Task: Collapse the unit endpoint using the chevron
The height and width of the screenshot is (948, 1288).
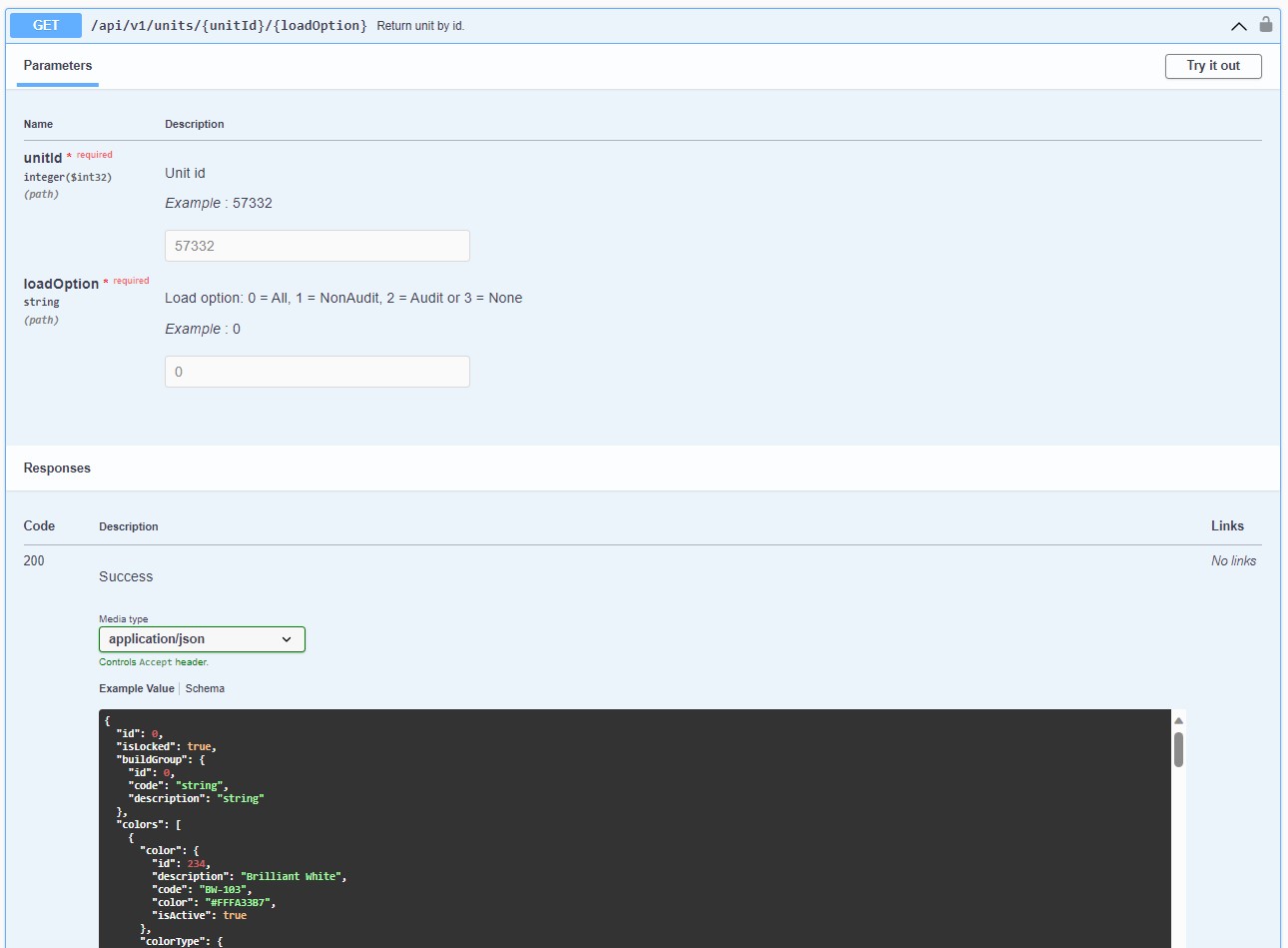Action: [x=1238, y=25]
